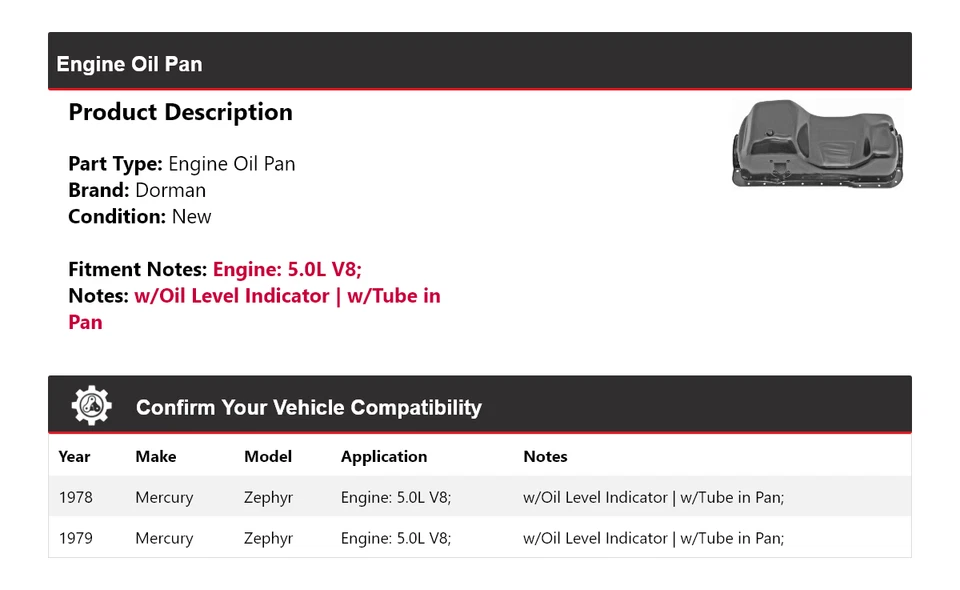Select the 1979 year cell
Viewport: 960px width, 590px height.
point(75,538)
